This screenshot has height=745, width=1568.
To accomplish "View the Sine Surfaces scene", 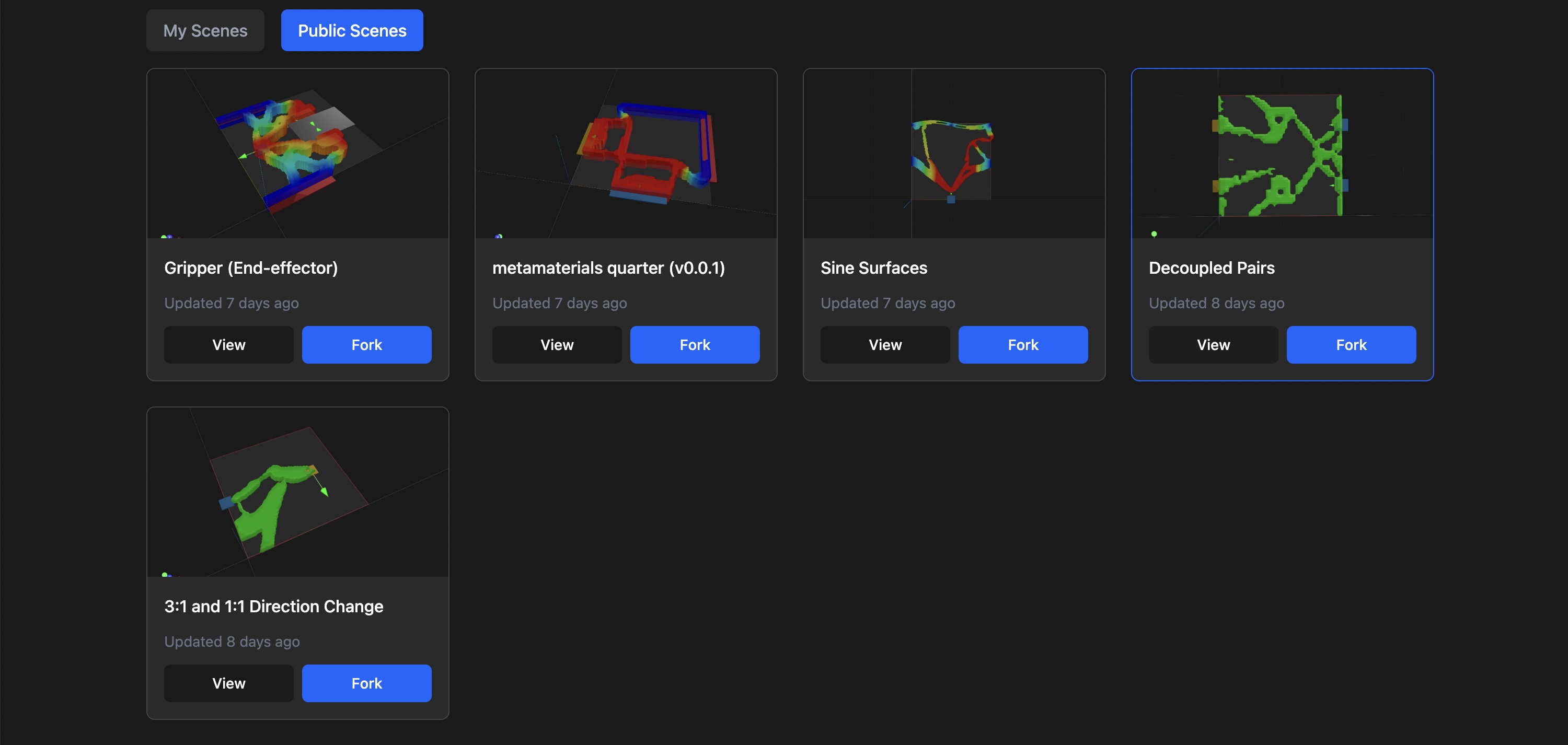I will [x=884, y=344].
